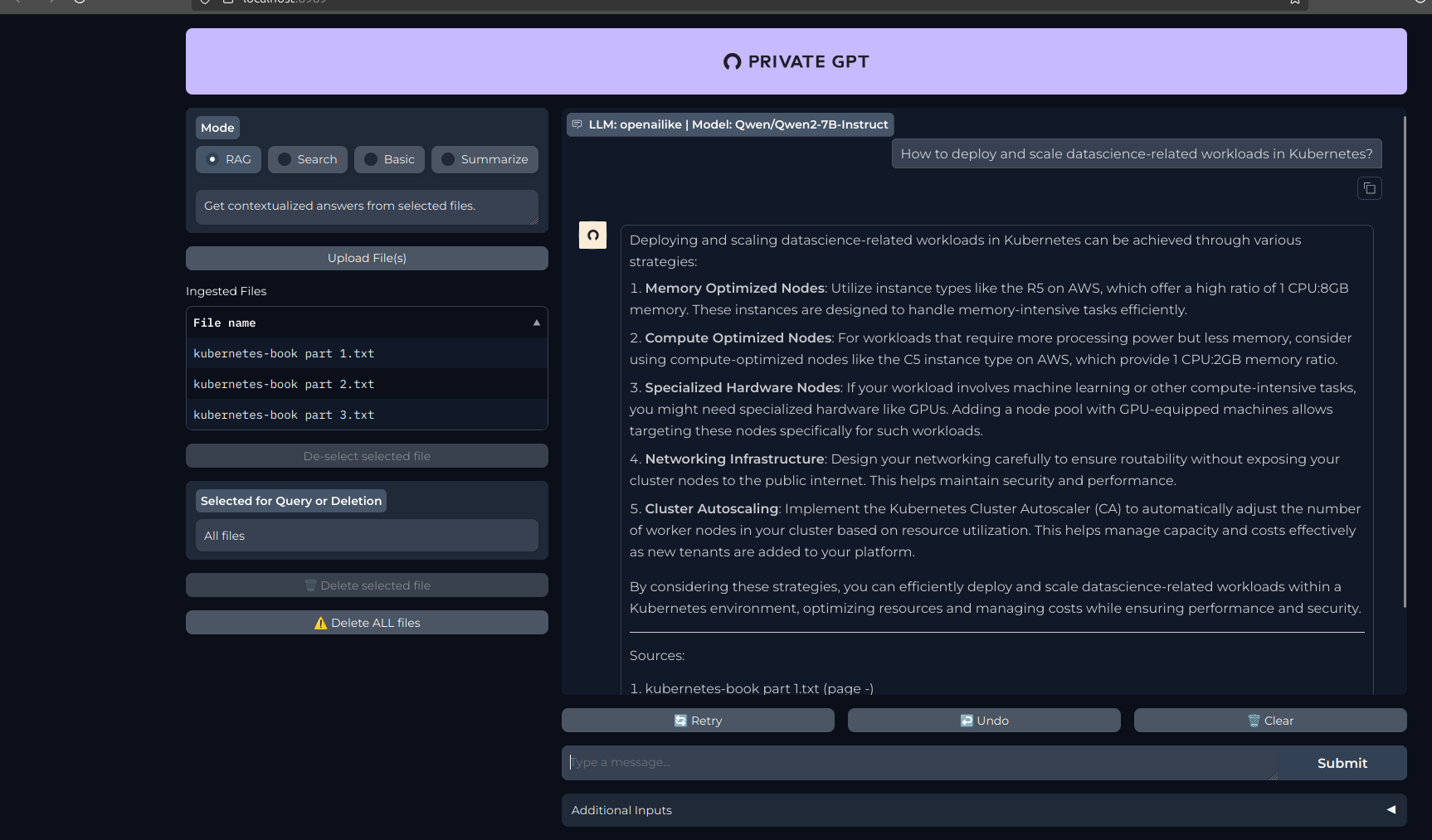The height and width of the screenshot is (840, 1432).
Task: Submit the chat message
Action: (x=1342, y=763)
